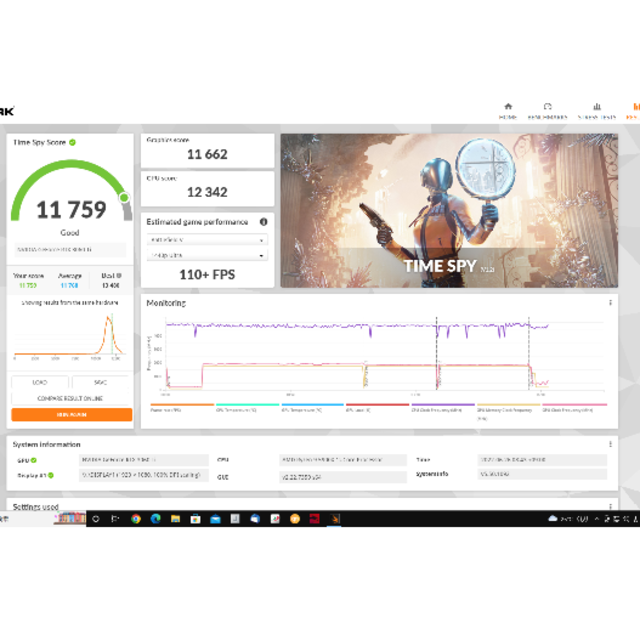
Task: Toggle the red GPU Load legend series
Action: tap(378, 408)
